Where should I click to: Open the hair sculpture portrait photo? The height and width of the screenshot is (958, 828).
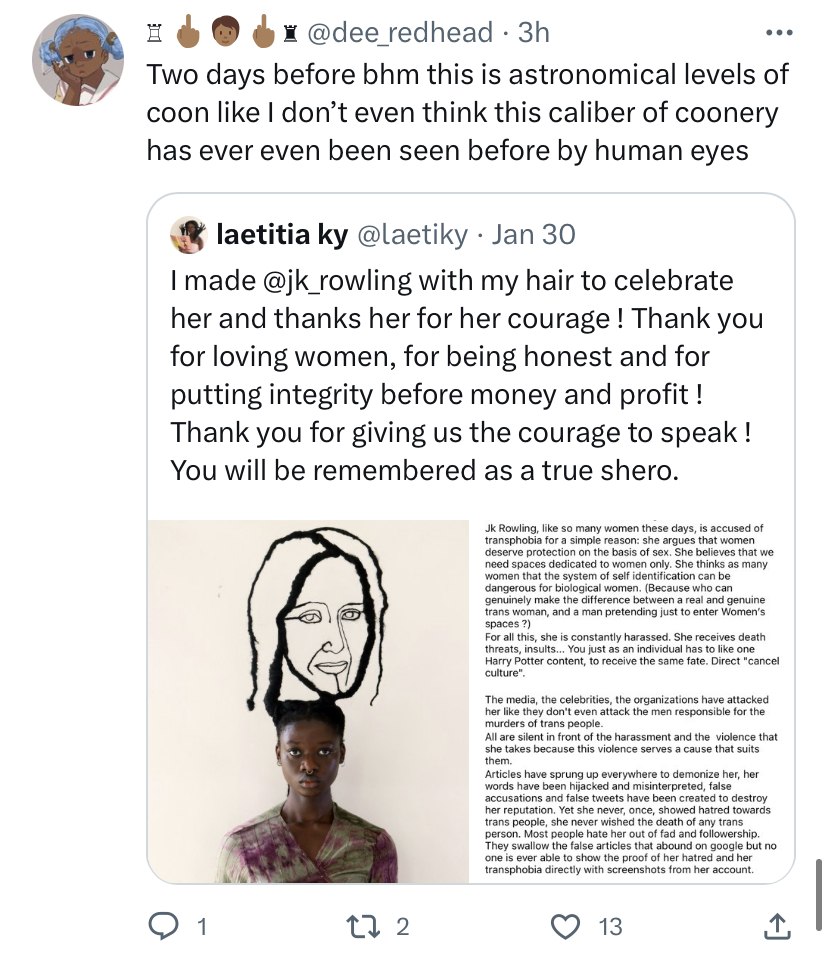click(309, 701)
